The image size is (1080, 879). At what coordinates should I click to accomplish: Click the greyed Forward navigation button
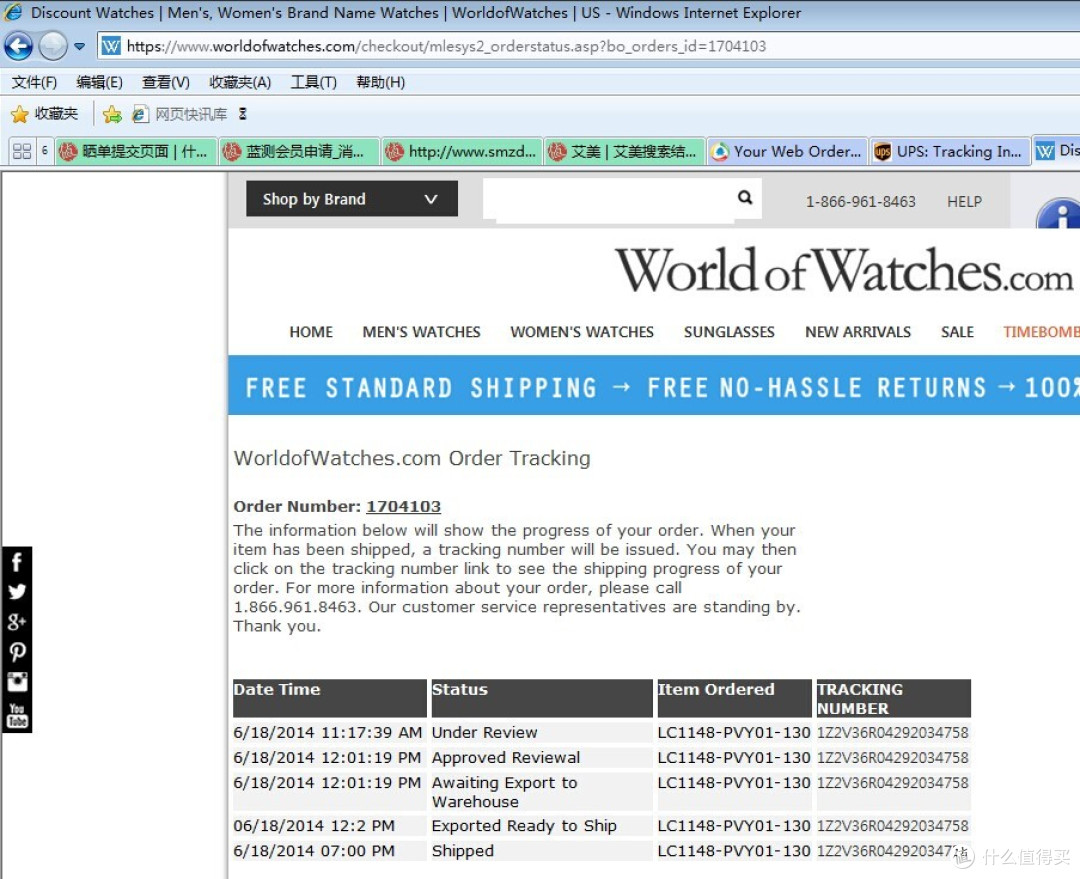pos(52,46)
